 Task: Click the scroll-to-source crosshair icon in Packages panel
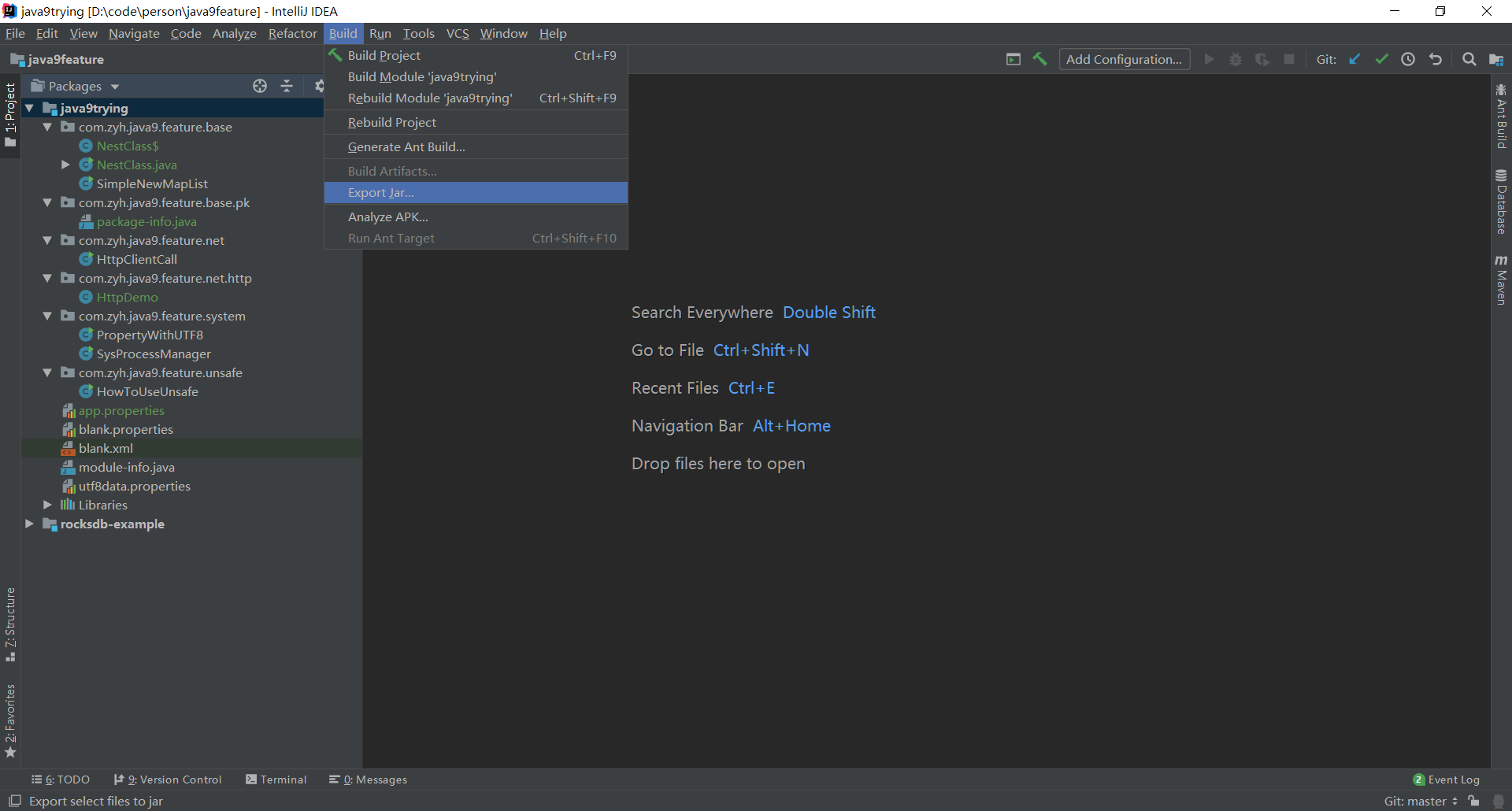pyautogui.click(x=260, y=86)
